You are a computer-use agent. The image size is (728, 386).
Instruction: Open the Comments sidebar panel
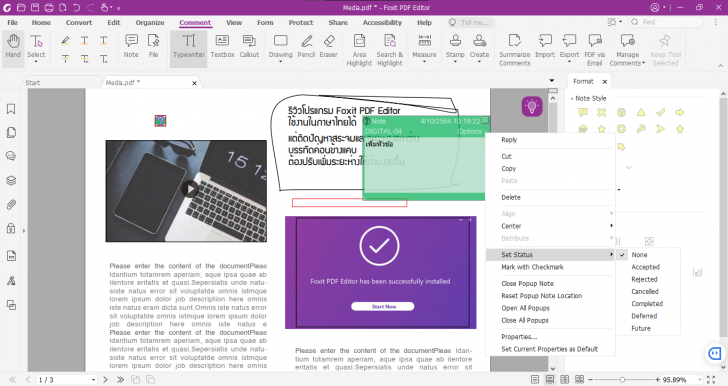11,156
